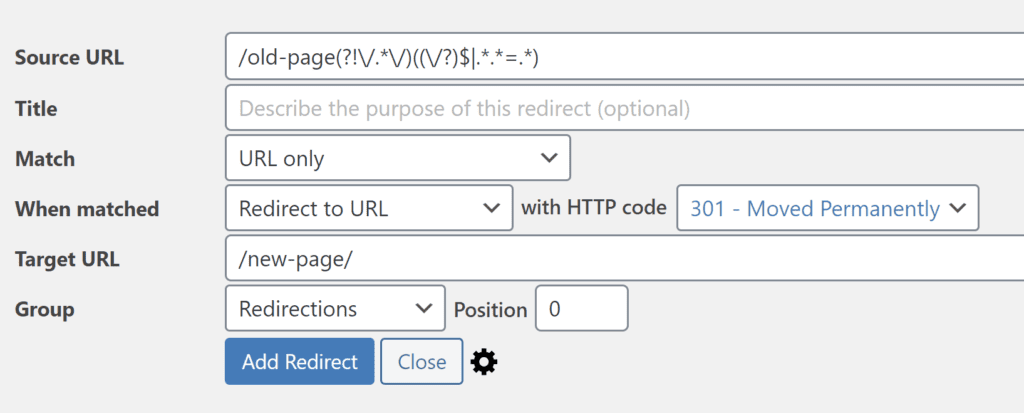The image size is (1024, 413).
Task: Click the Title label
Action: coord(36,108)
